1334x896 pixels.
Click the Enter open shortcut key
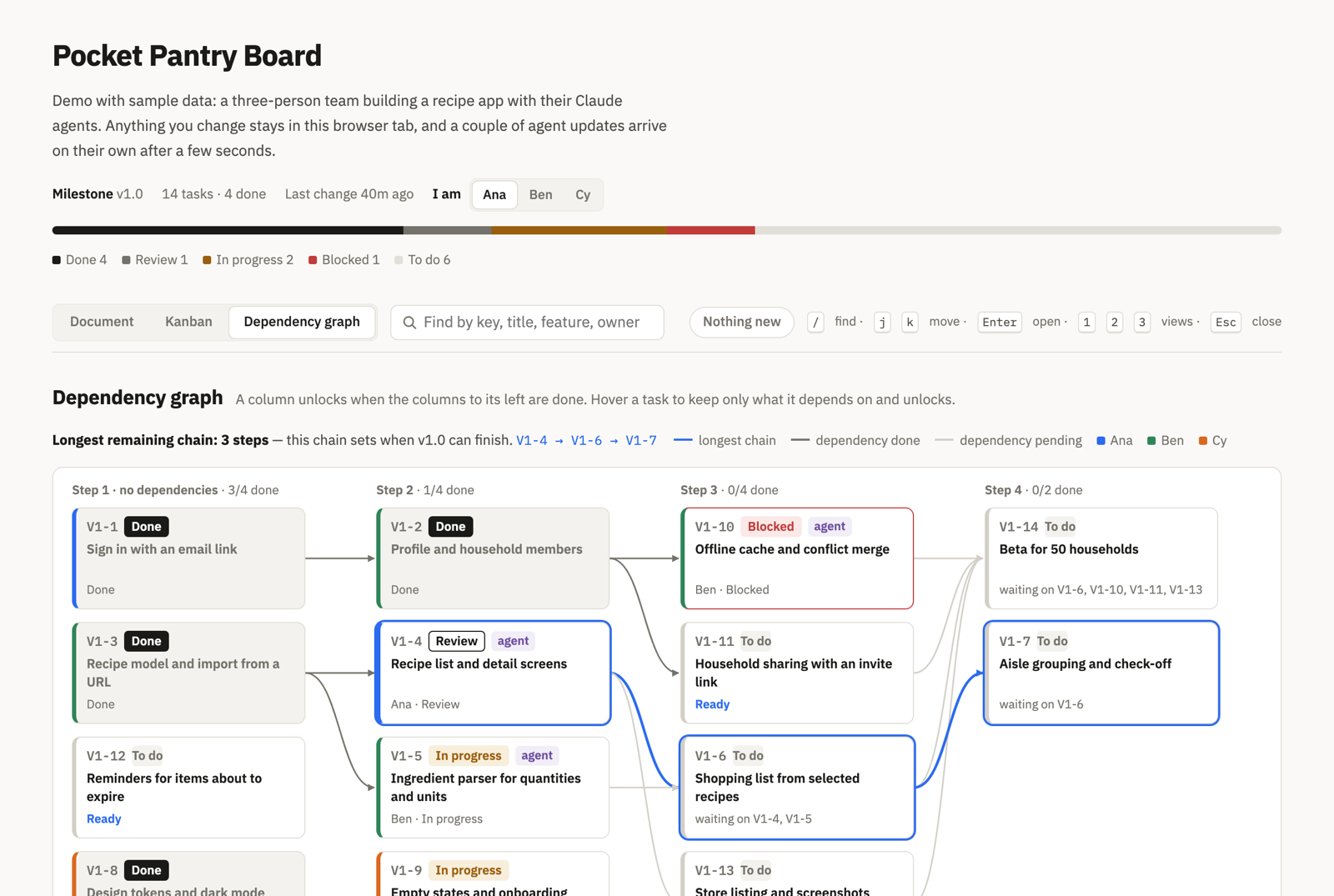(x=1000, y=322)
